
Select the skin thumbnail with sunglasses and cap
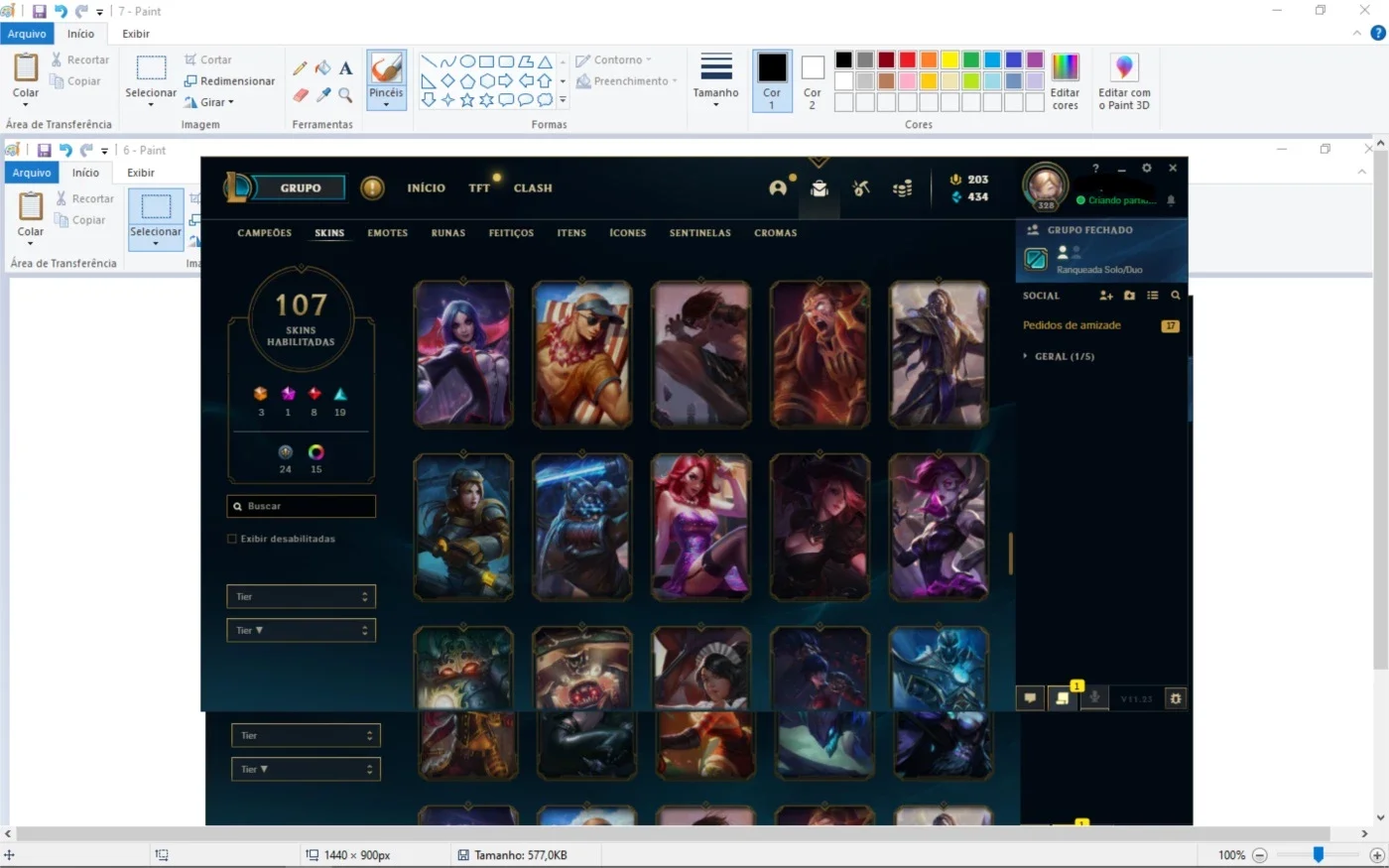pyautogui.click(x=582, y=354)
